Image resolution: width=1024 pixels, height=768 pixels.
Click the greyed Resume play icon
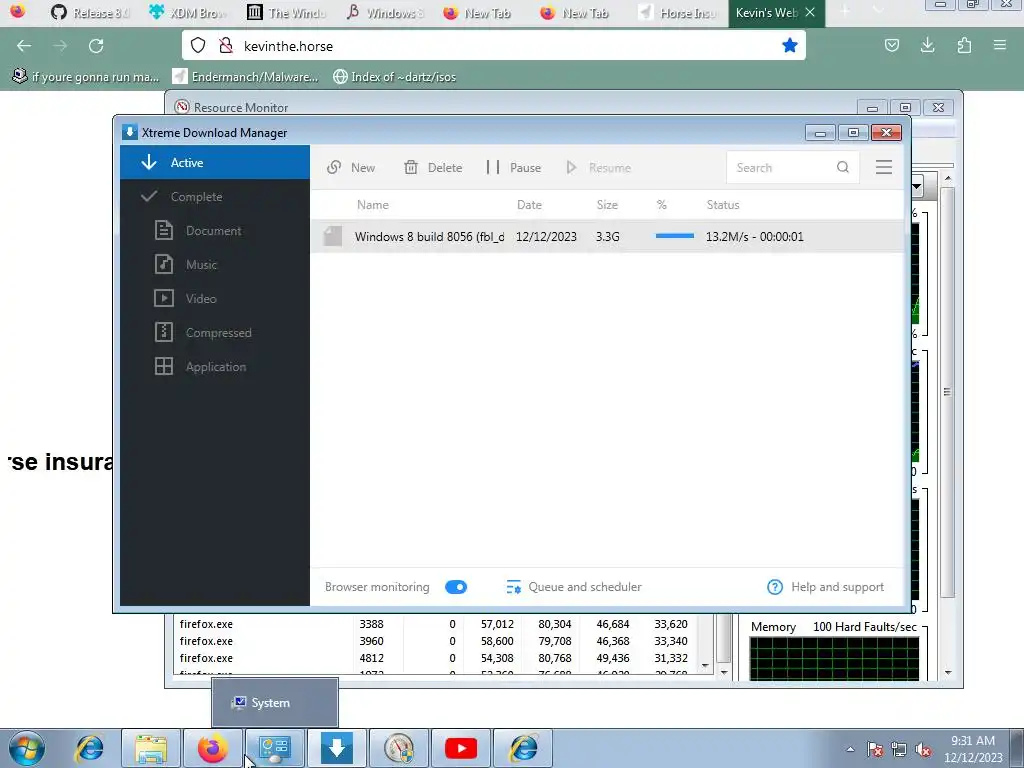pos(571,168)
